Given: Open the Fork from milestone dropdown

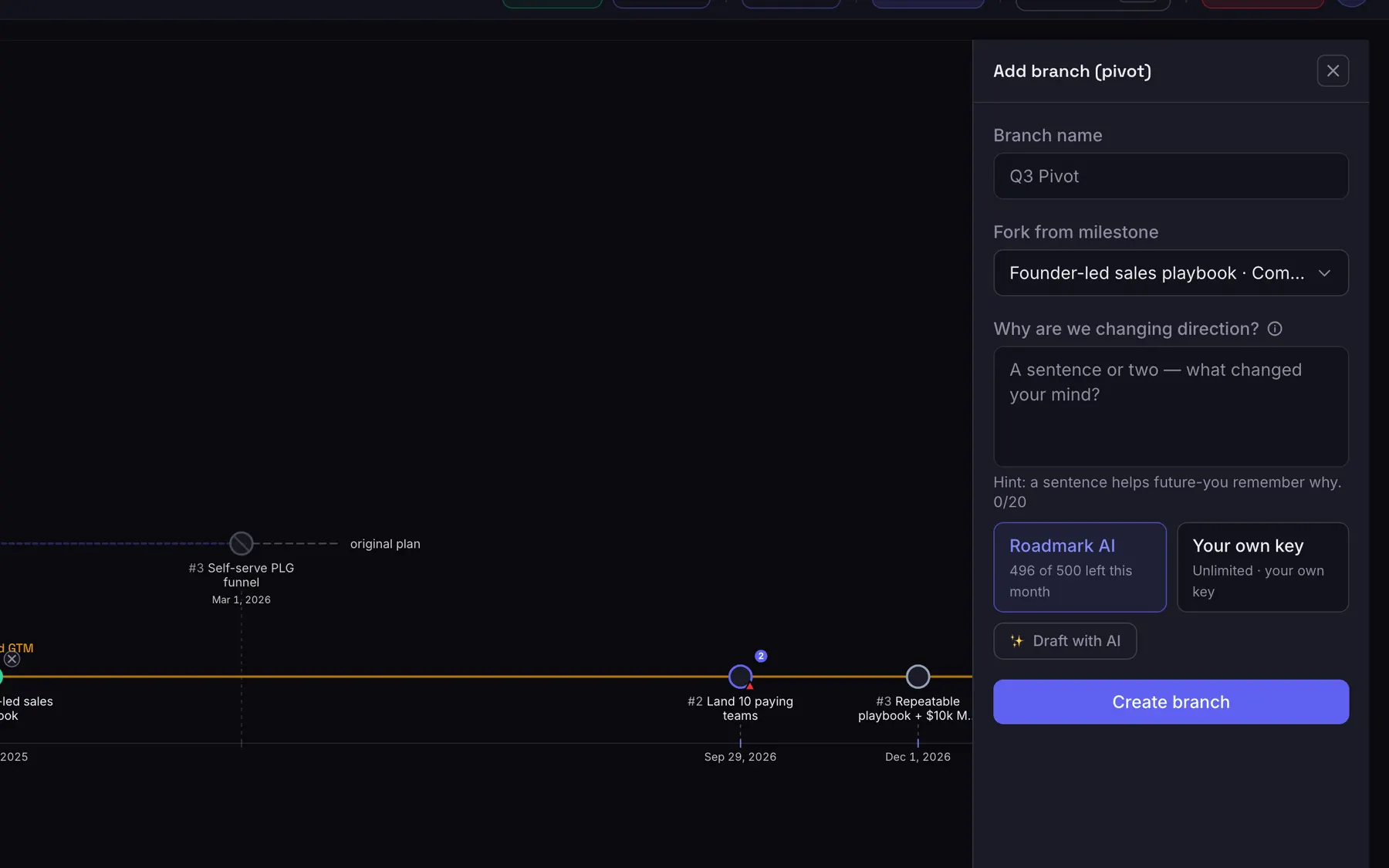Looking at the screenshot, I should (1171, 273).
